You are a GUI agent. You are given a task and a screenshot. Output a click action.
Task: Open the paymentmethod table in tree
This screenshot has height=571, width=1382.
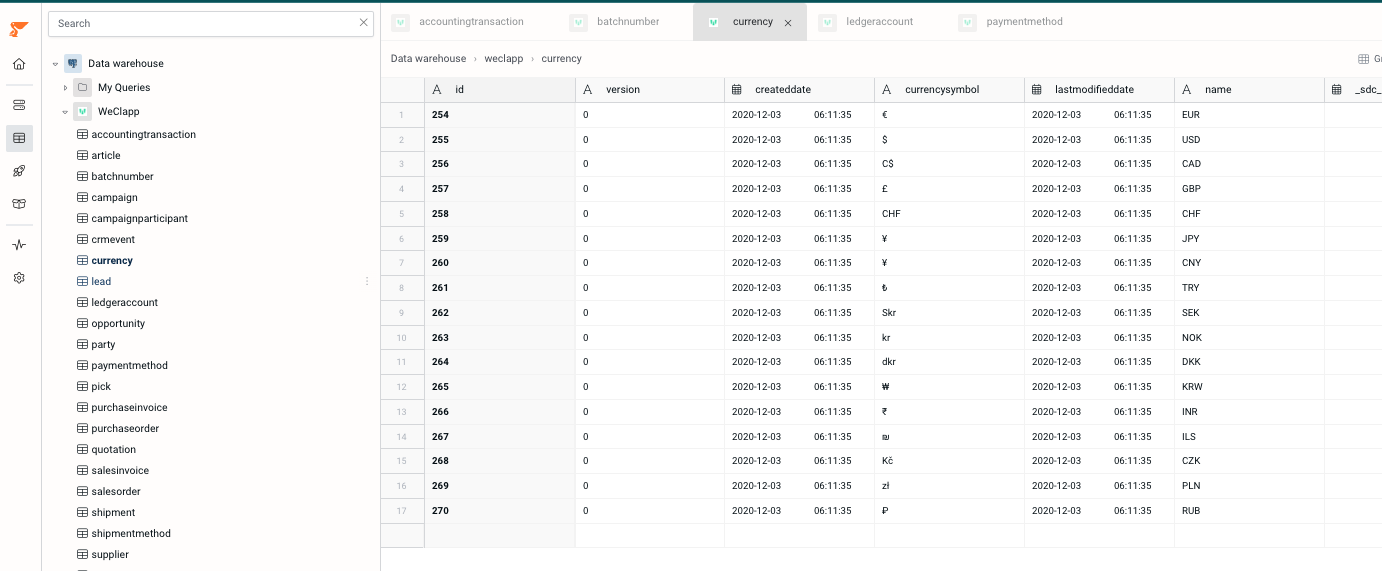[129, 365]
